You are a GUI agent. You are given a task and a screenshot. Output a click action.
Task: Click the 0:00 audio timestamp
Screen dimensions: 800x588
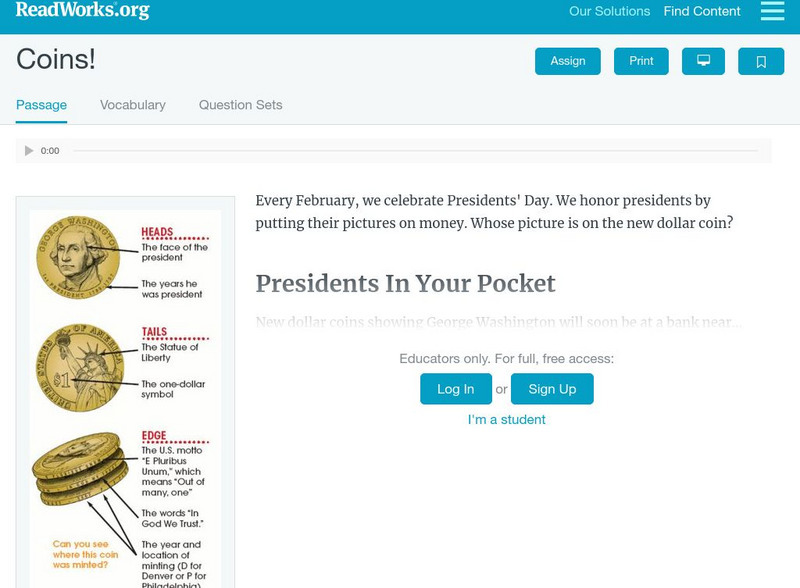click(x=52, y=150)
